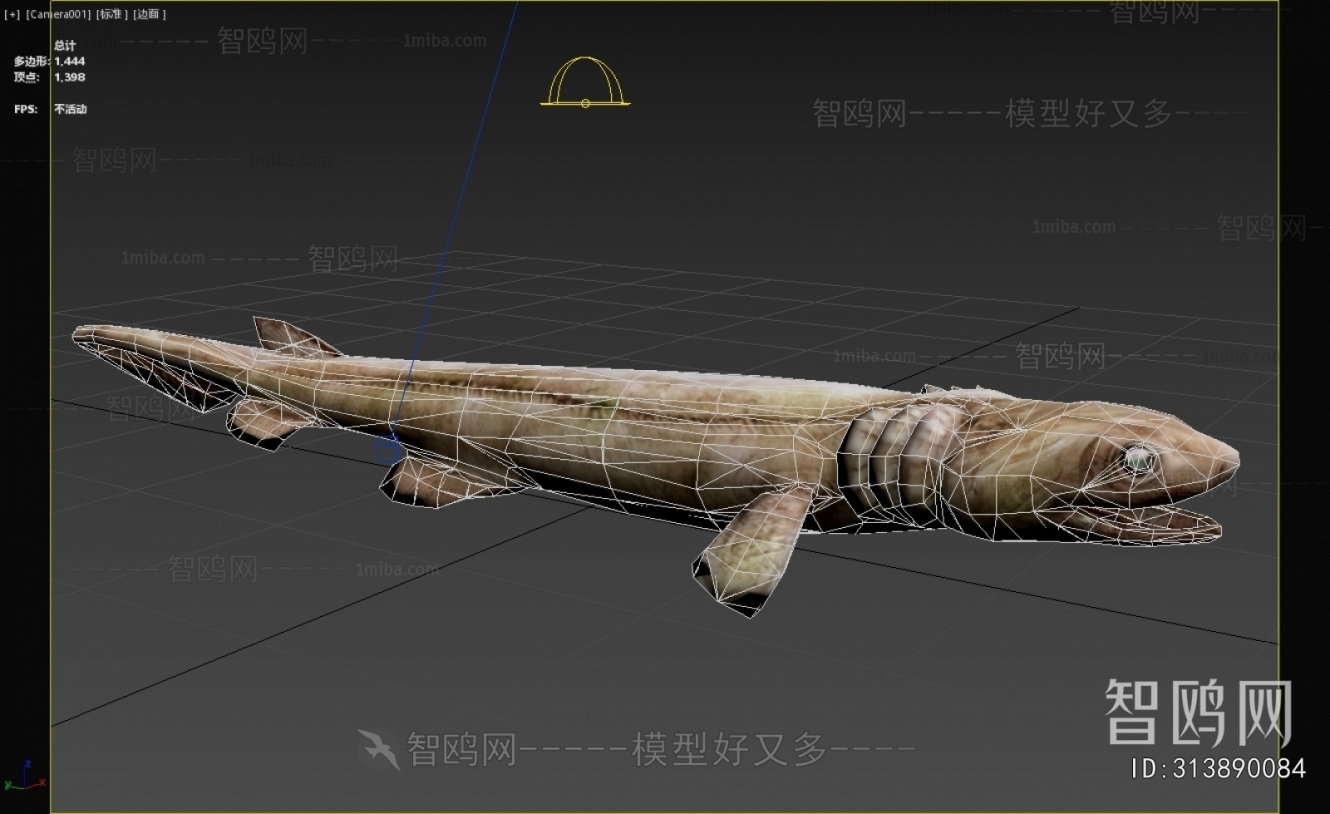Screen dimensions: 1330x814
Task: Open the [标准] shading quality menu
Action: 112,14
